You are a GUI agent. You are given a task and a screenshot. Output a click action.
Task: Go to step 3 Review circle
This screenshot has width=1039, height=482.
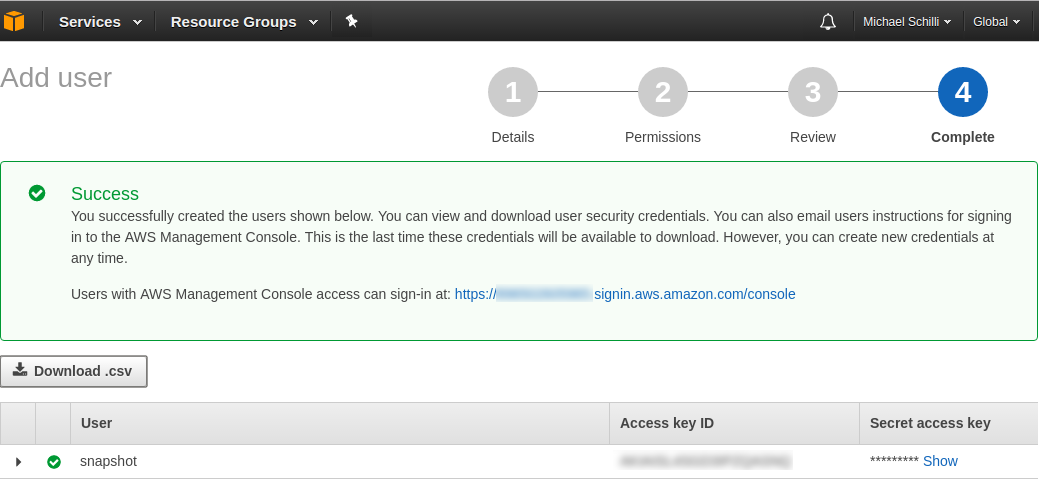tap(813, 92)
